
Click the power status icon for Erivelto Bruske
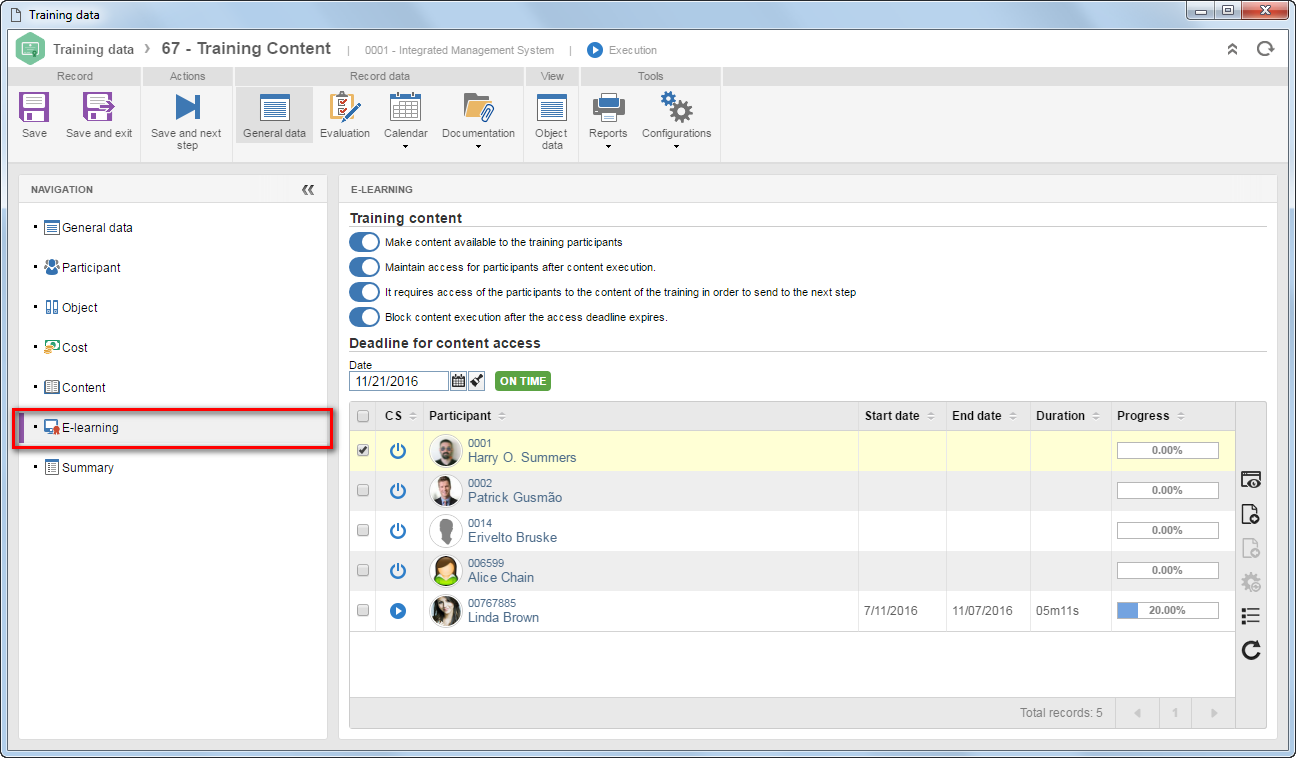pos(398,531)
